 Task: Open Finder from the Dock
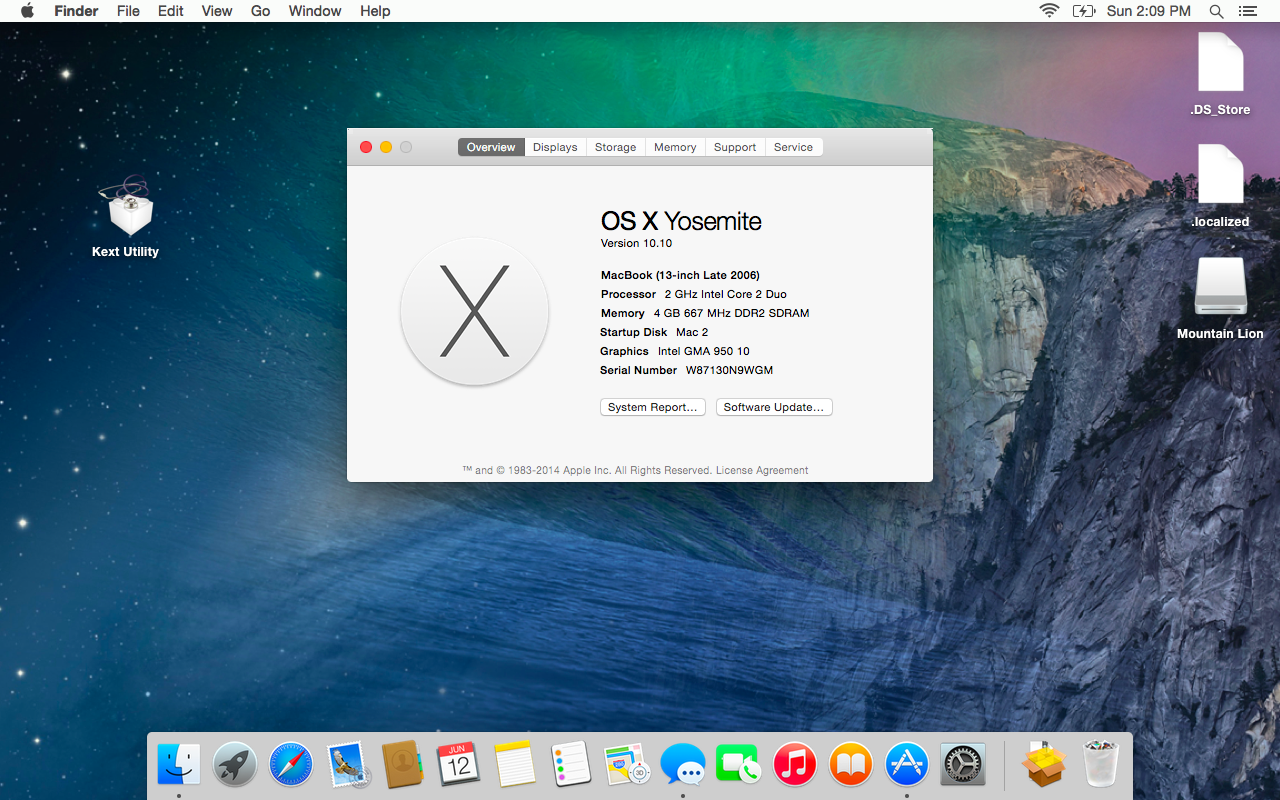179,765
